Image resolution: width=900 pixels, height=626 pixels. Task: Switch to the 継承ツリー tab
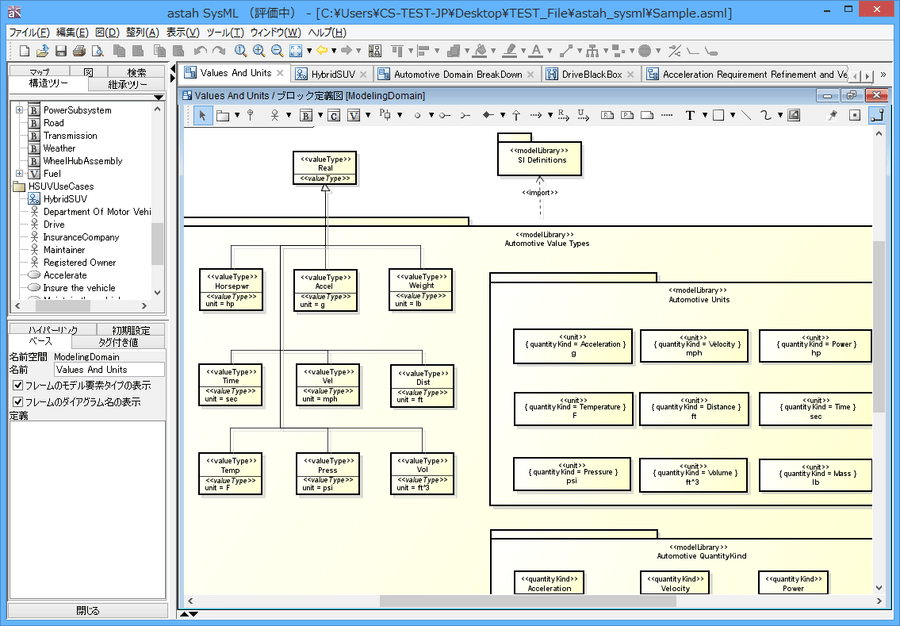tap(127, 84)
